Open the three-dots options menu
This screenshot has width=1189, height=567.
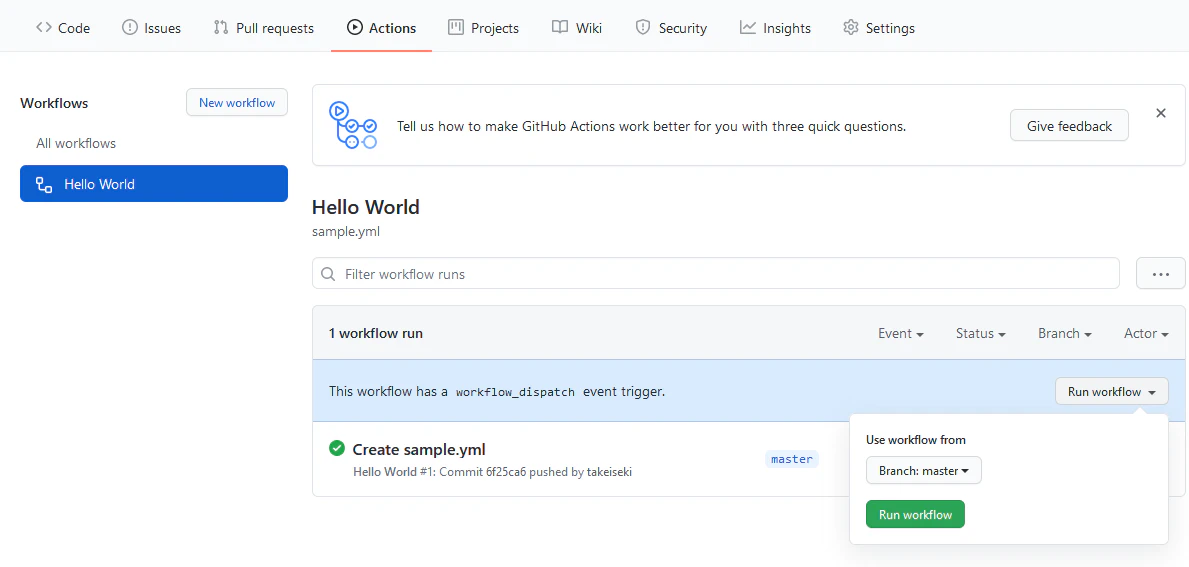click(1160, 274)
